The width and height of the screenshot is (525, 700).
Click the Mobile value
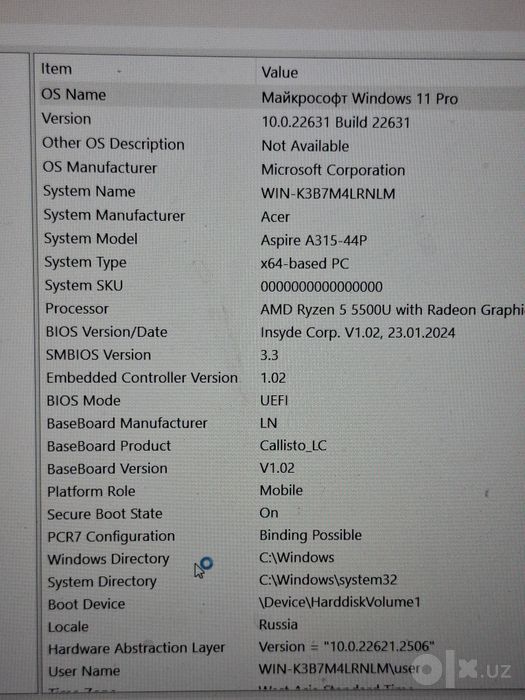pyautogui.click(x=281, y=490)
